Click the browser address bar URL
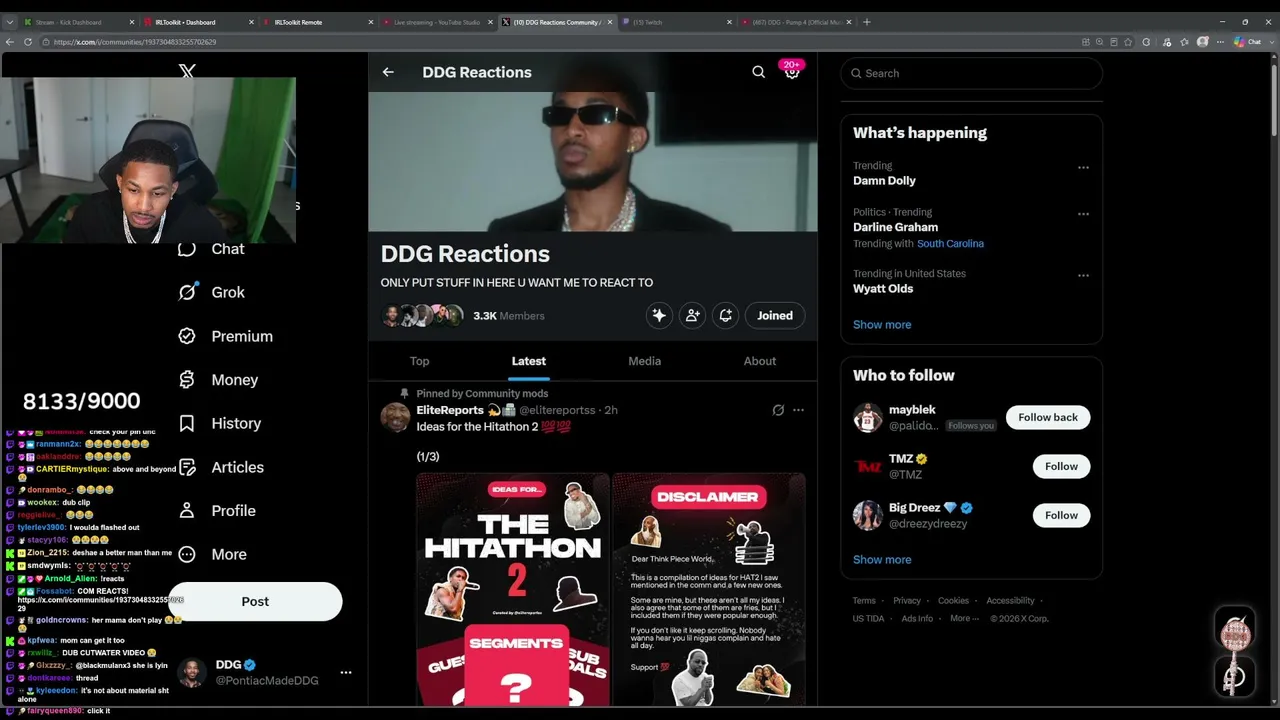 point(135,42)
